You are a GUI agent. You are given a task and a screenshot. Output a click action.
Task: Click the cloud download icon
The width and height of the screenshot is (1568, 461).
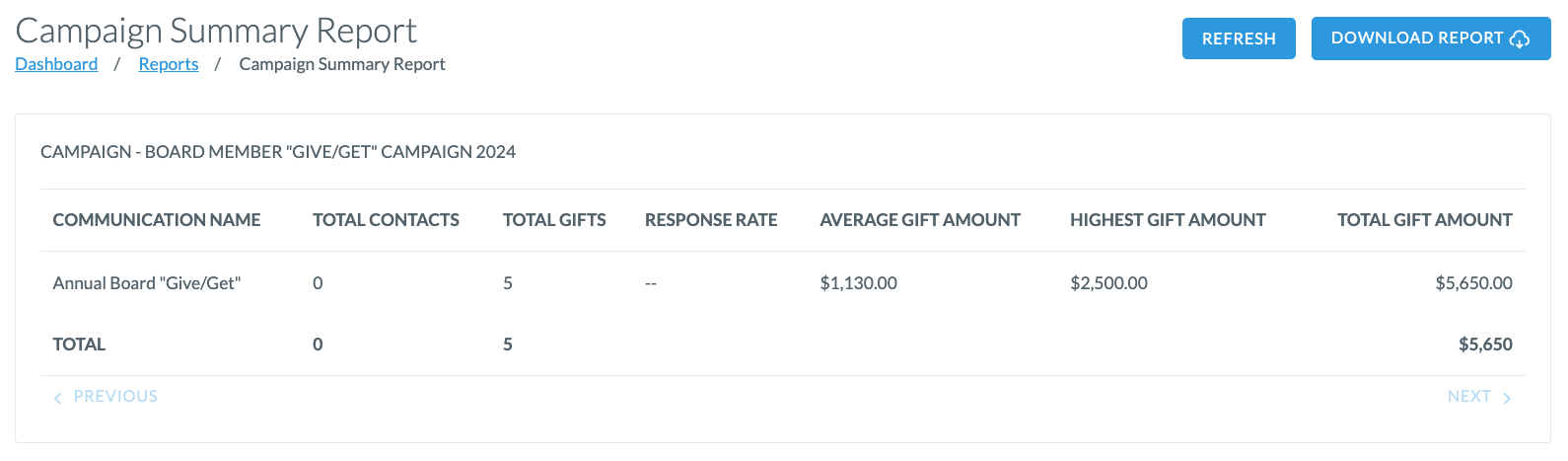click(1520, 38)
